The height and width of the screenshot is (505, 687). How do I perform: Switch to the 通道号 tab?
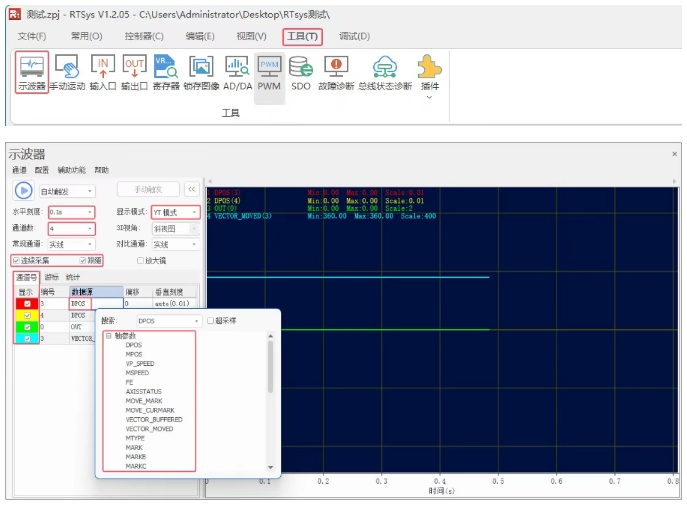[x=26, y=277]
